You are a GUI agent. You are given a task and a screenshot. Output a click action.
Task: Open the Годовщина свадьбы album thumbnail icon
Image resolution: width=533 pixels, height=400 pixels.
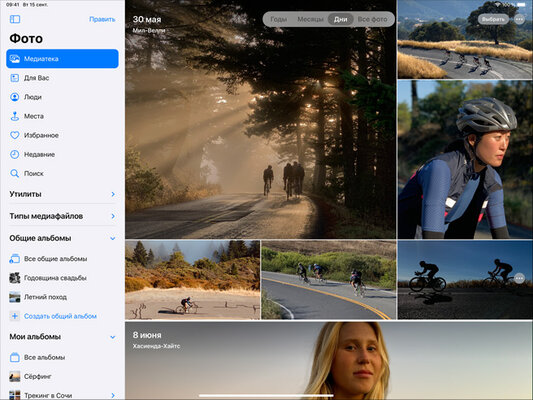pos(15,278)
